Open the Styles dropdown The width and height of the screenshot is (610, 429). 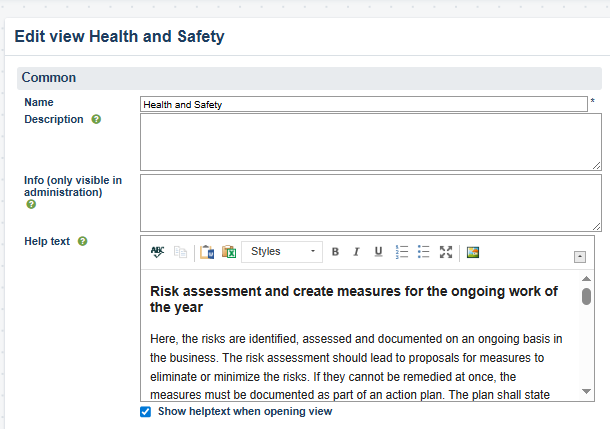(x=282, y=252)
